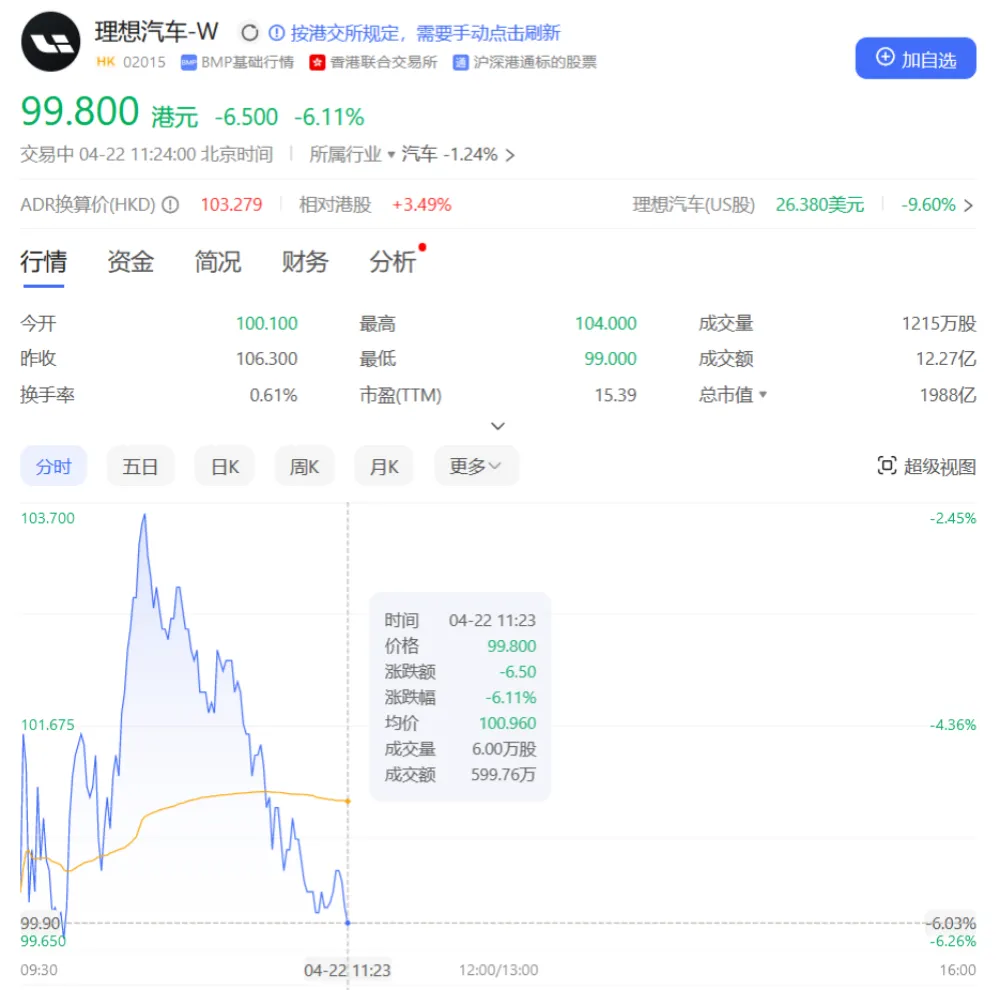The height and width of the screenshot is (990, 1000).
Task: Click the Li Auto company logo
Action: click(51, 42)
